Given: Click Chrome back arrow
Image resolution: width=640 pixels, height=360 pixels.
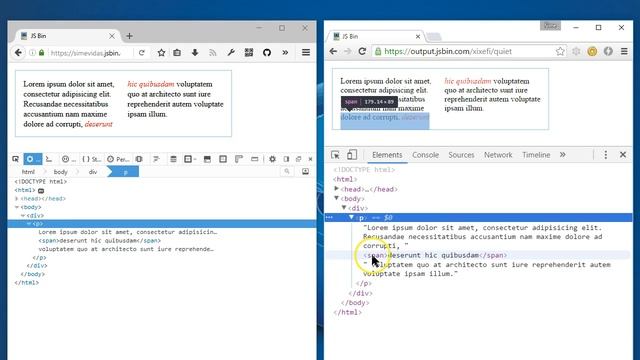Looking at the screenshot, I should tap(333, 51).
